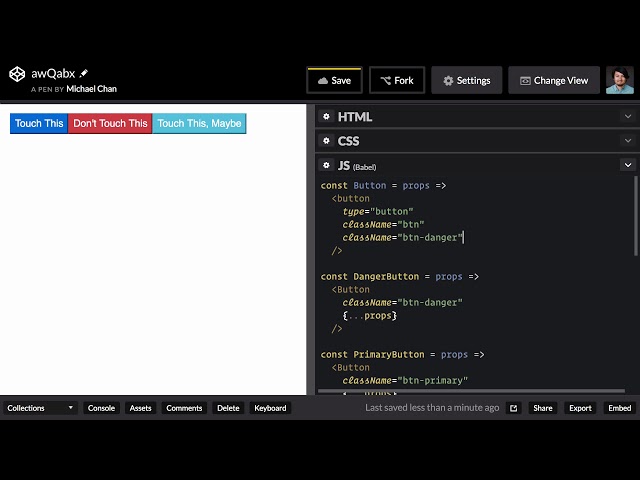Open the Collections dropdown
This screenshot has height=480, width=640.
[x=40, y=408]
